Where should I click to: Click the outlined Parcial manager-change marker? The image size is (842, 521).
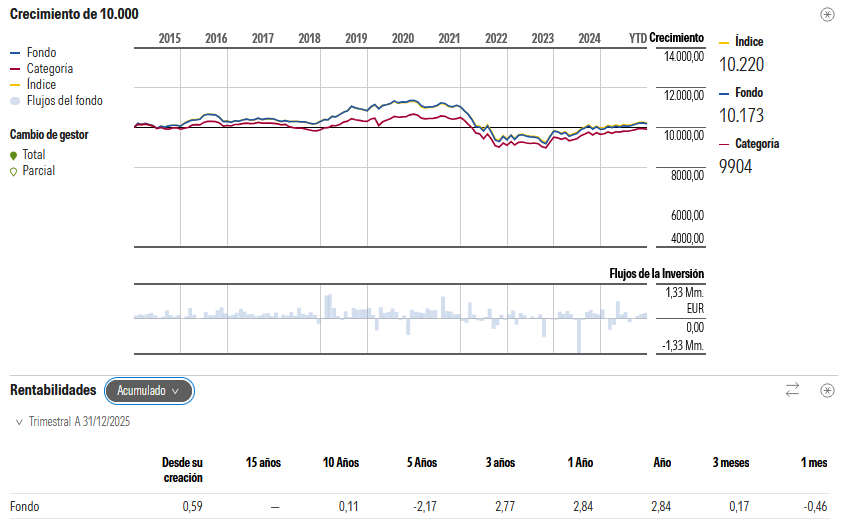pos(14,171)
